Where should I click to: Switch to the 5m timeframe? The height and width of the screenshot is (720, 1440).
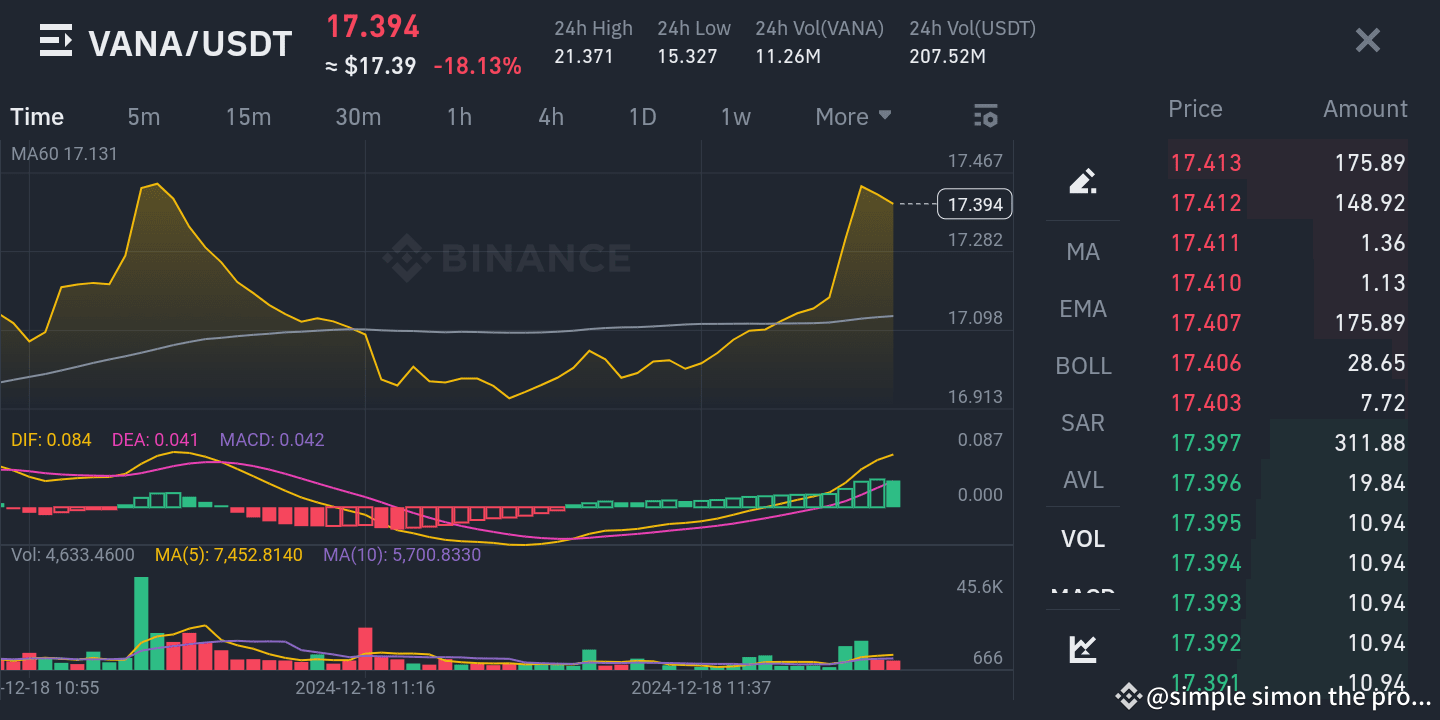click(x=143, y=116)
